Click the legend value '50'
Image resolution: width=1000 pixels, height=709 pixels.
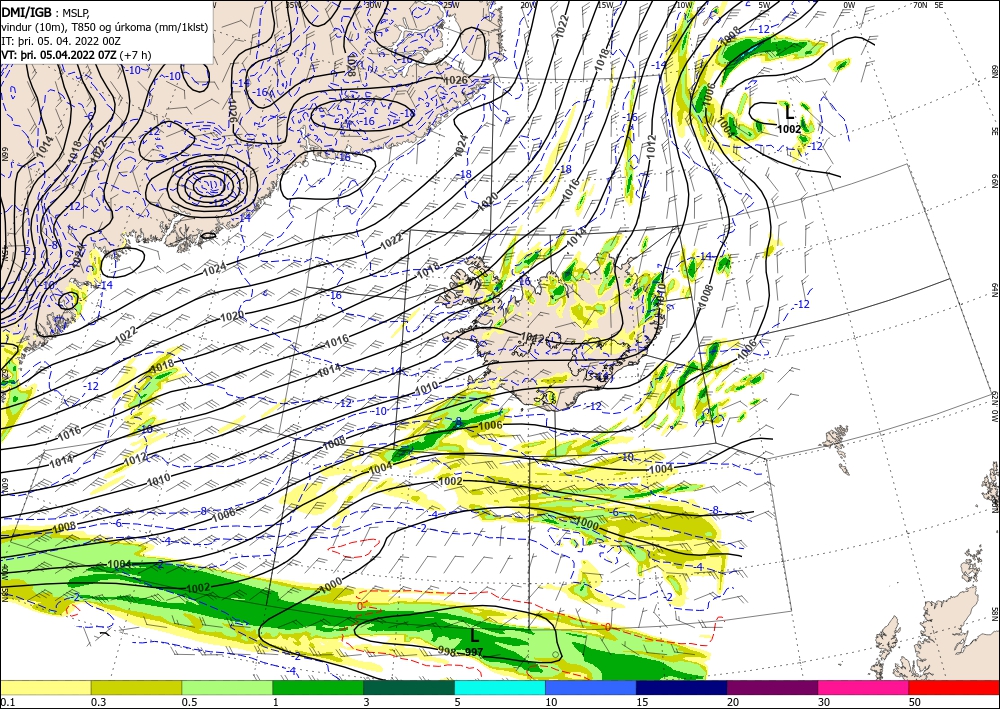click(915, 702)
